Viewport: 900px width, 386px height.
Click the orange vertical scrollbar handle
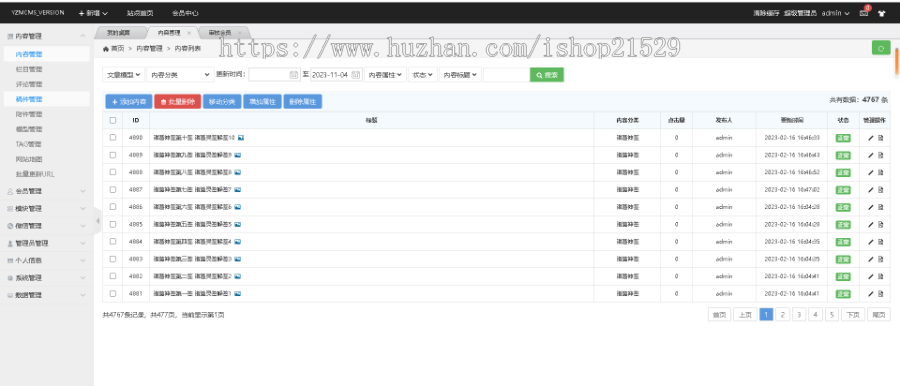point(897,61)
